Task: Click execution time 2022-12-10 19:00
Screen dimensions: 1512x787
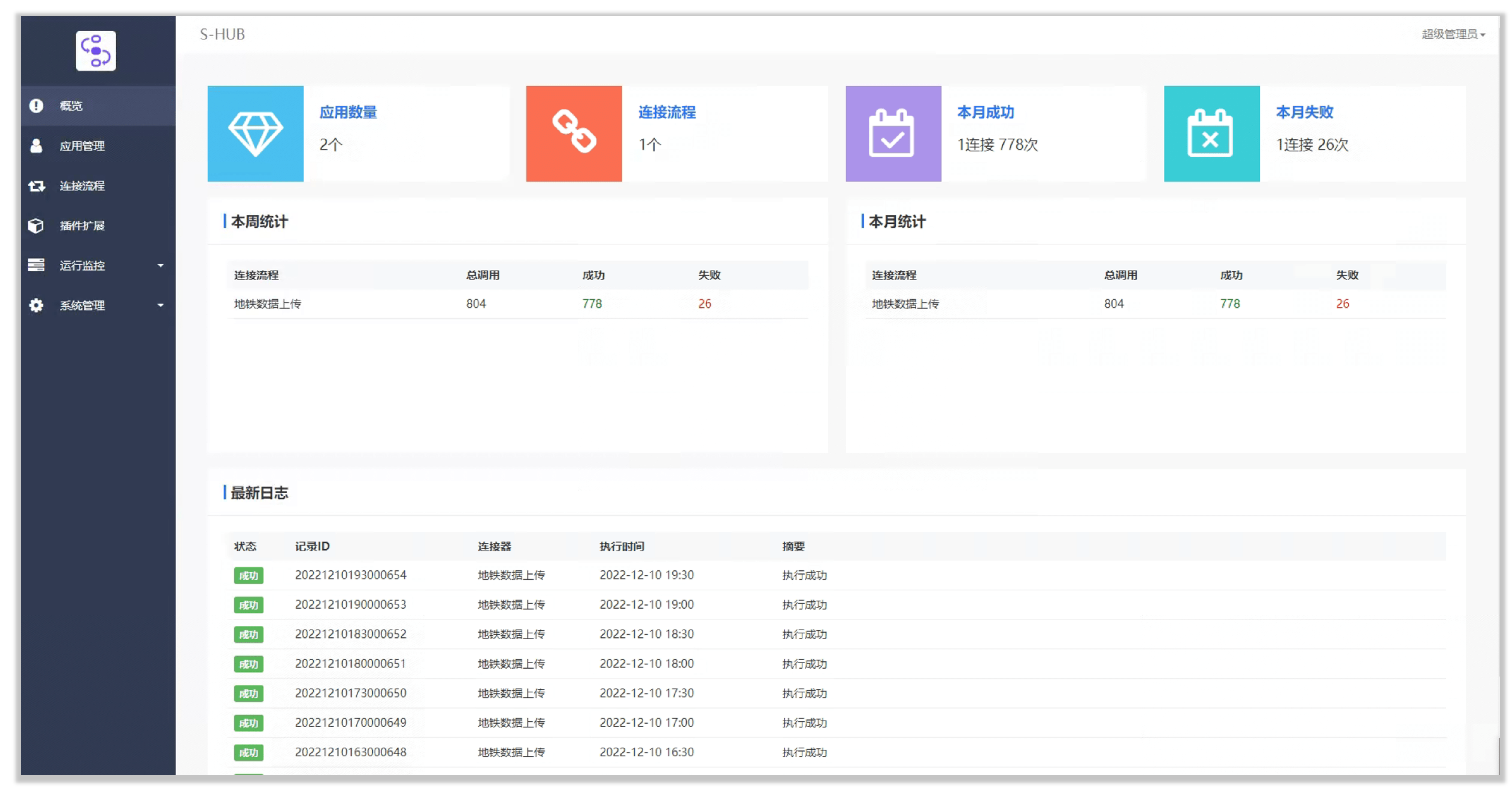Action: pyautogui.click(x=647, y=605)
